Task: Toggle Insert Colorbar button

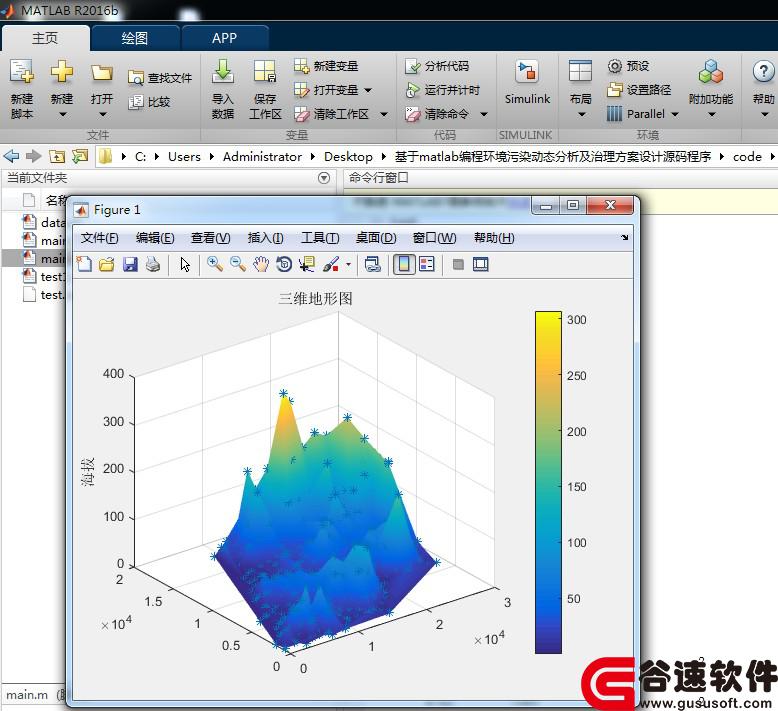Action: (404, 264)
